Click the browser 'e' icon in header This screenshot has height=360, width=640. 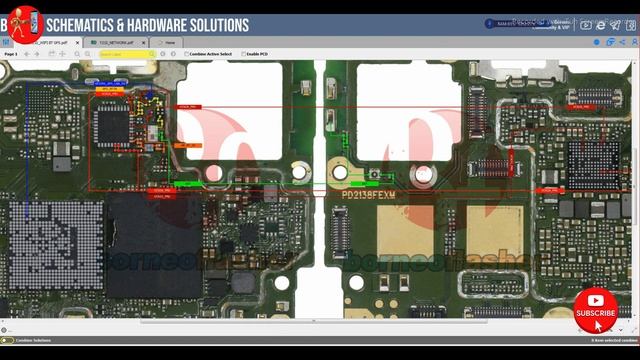(x=600, y=25)
